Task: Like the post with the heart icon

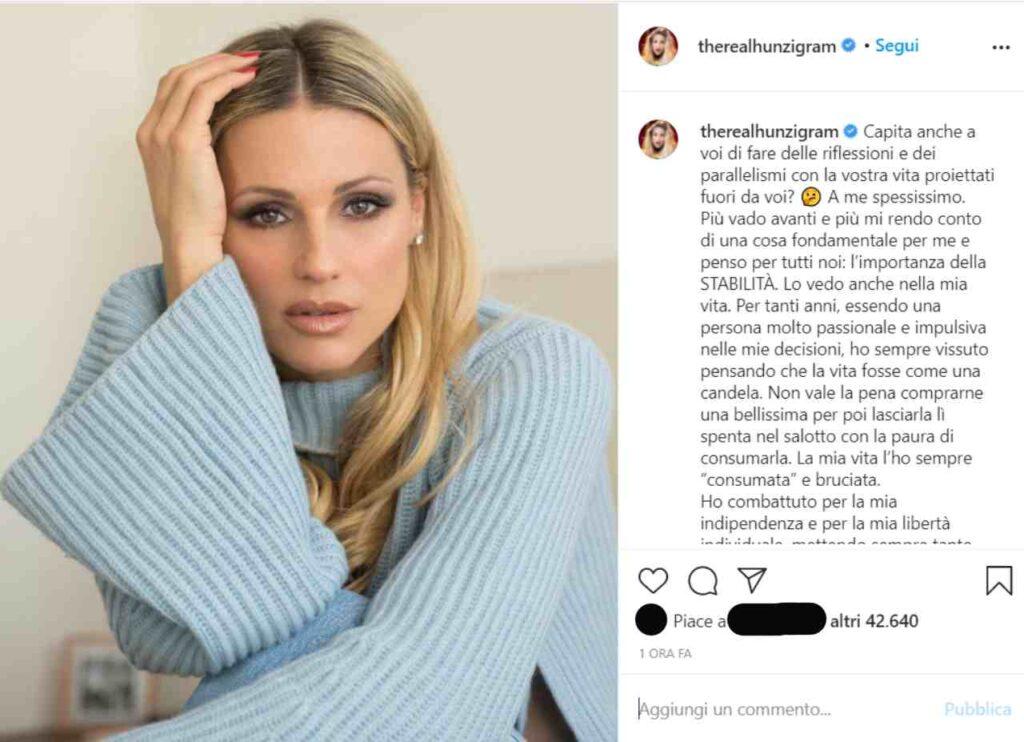Action: 653,580
